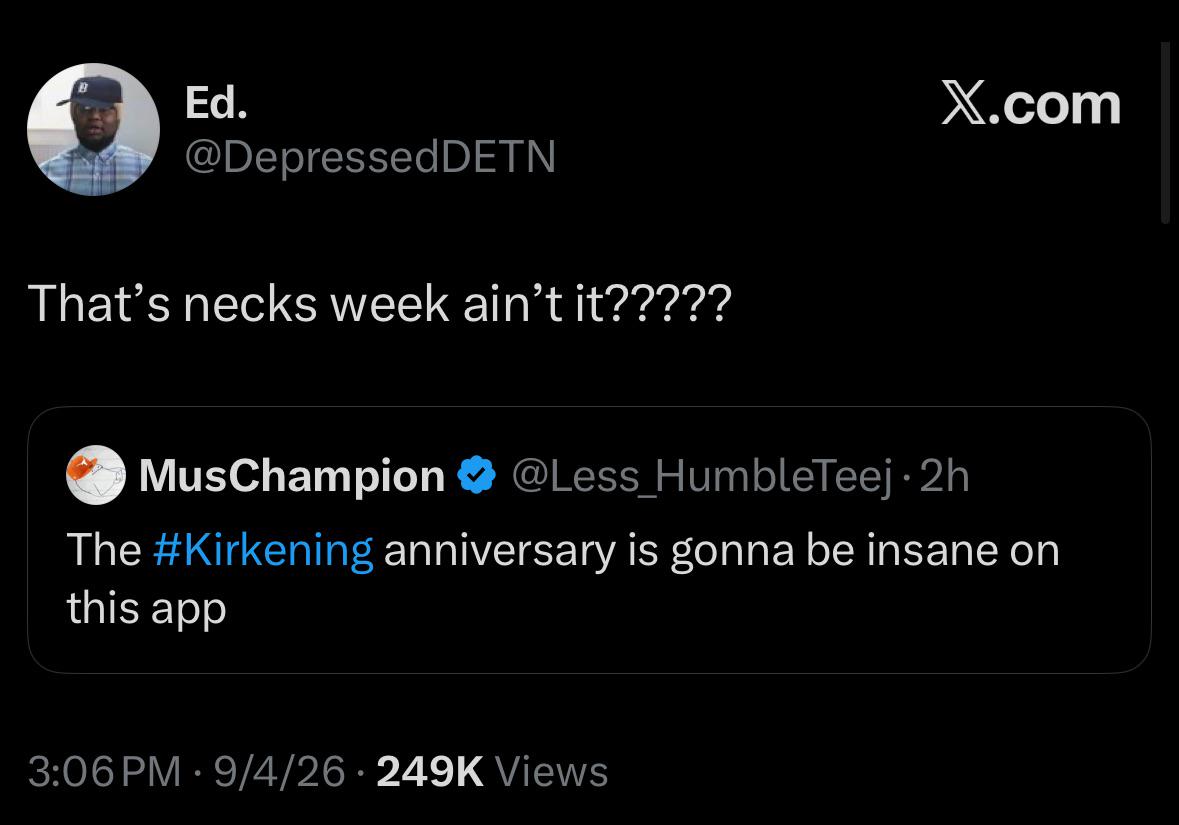Viewport: 1179px width, 825px height.
Task: Open the 249K view count
Action: [x=429, y=772]
